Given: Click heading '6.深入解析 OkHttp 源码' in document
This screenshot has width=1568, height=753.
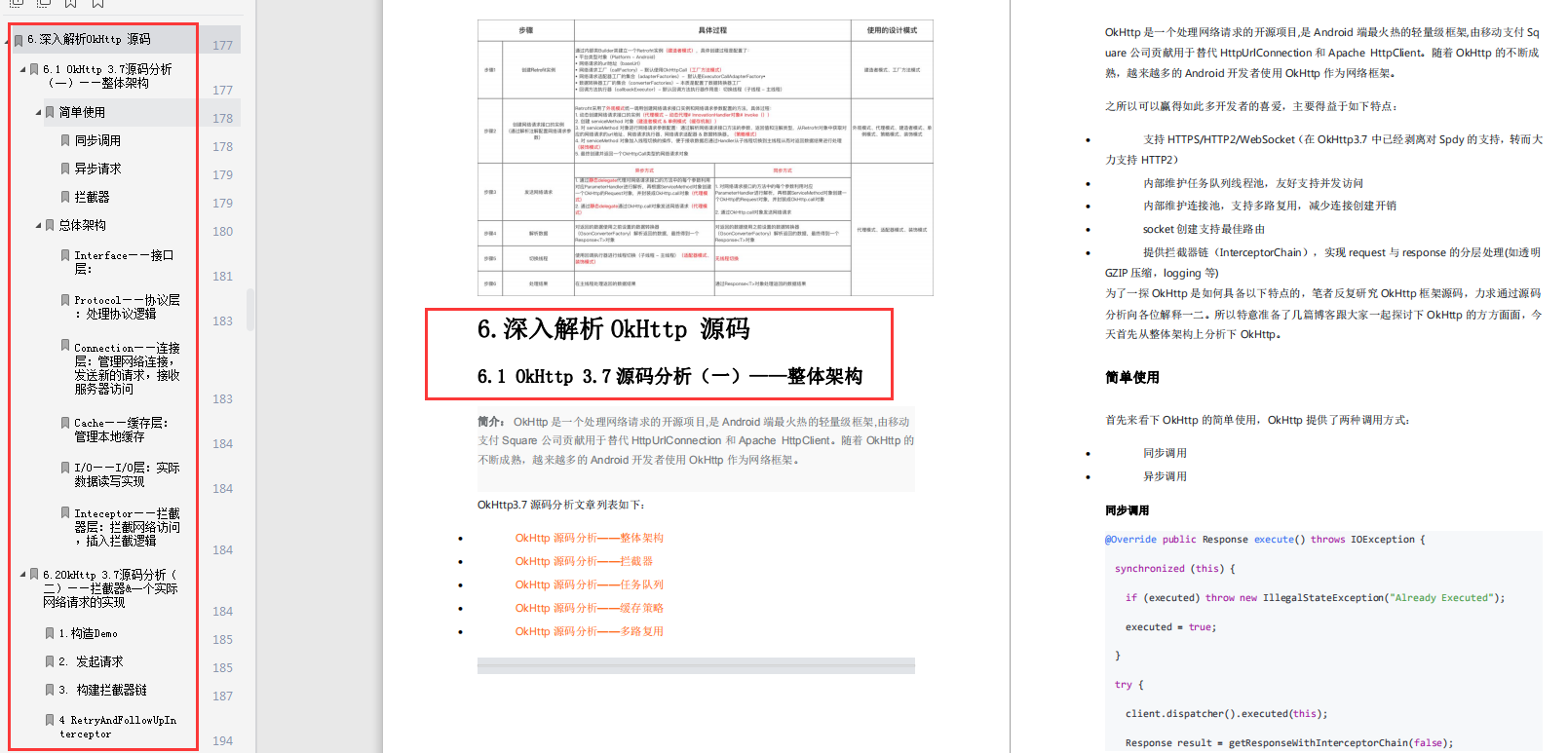Looking at the screenshot, I should (613, 329).
